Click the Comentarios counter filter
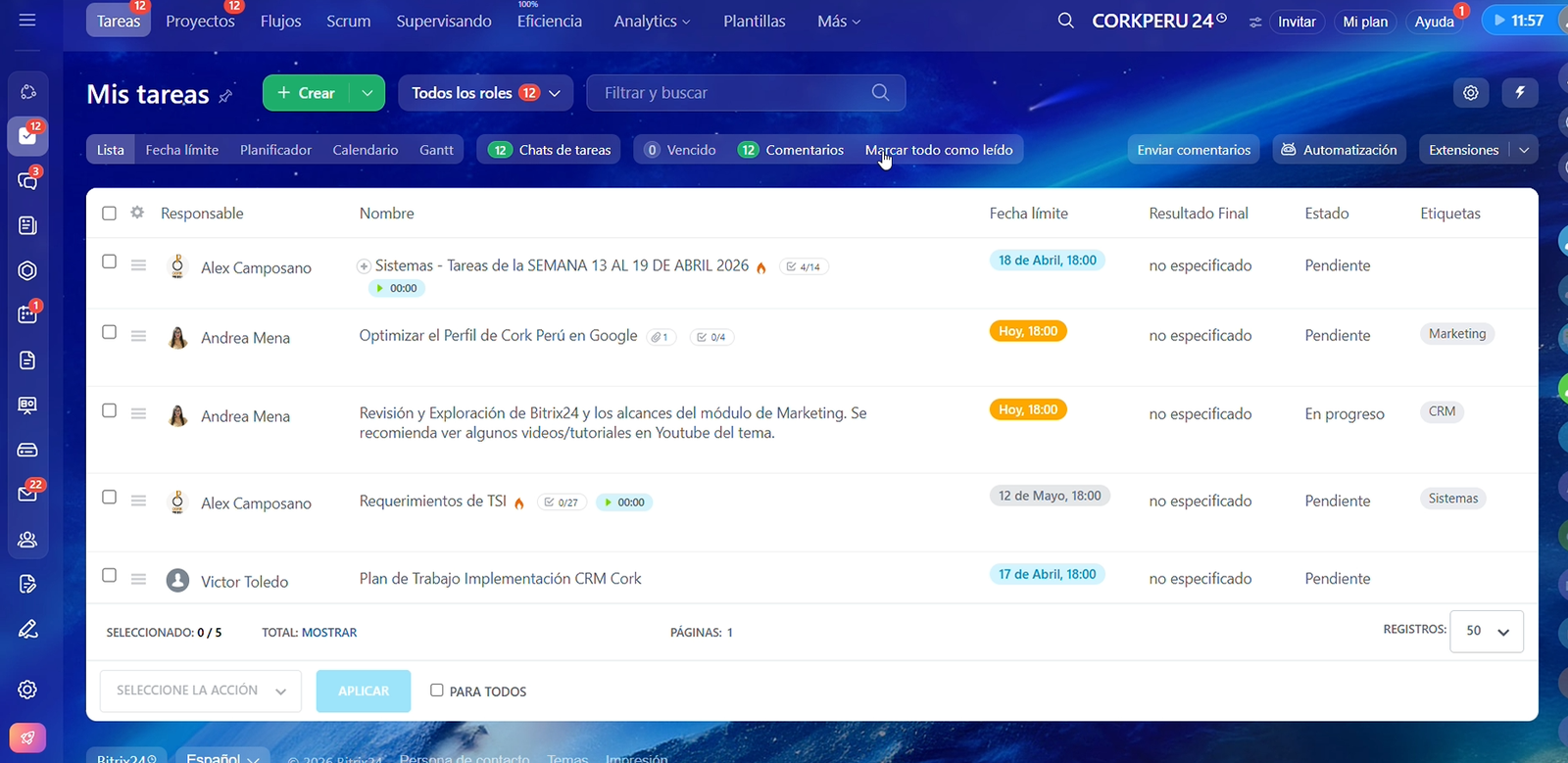This screenshot has height=763, width=1568. (x=791, y=150)
